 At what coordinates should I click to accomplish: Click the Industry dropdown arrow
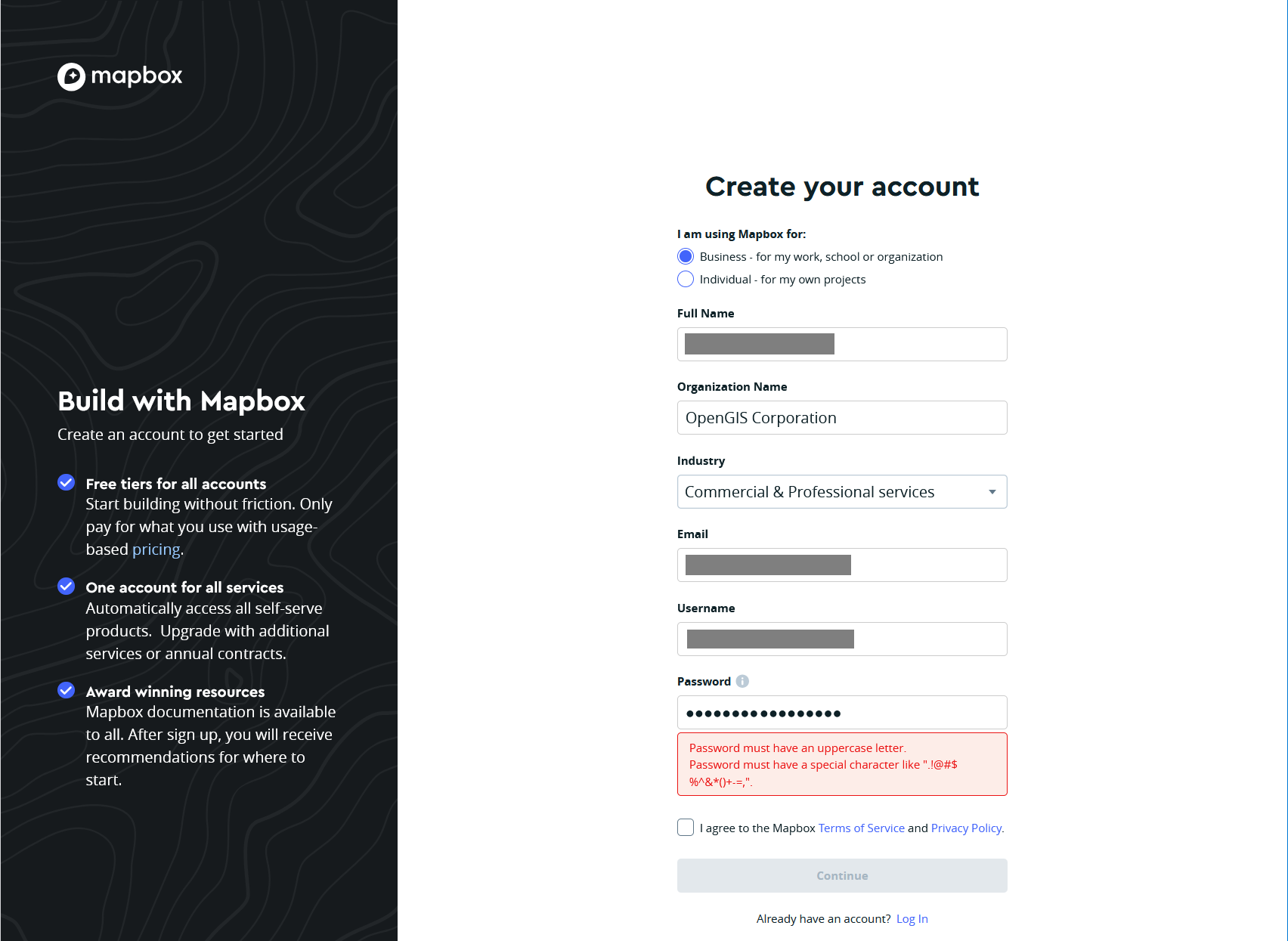[992, 492]
